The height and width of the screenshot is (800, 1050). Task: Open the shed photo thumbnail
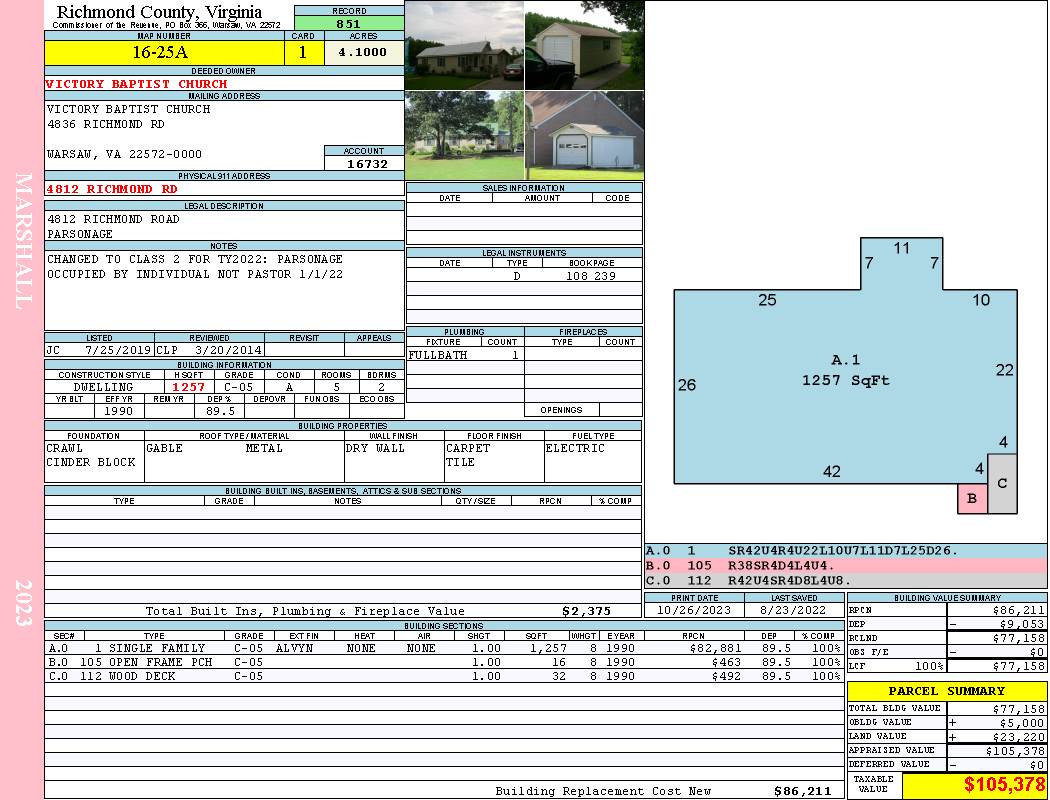coord(584,46)
